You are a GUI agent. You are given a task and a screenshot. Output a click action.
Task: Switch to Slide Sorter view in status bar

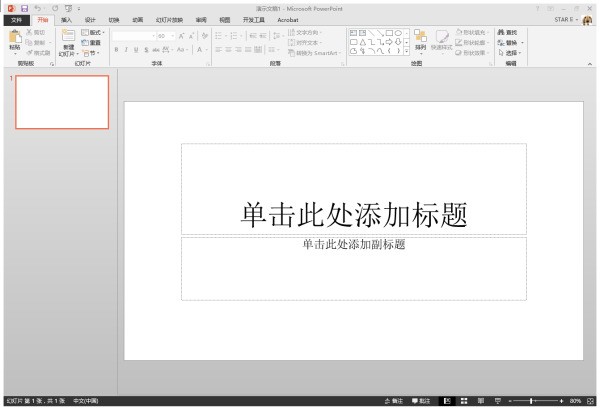(x=464, y=400)
